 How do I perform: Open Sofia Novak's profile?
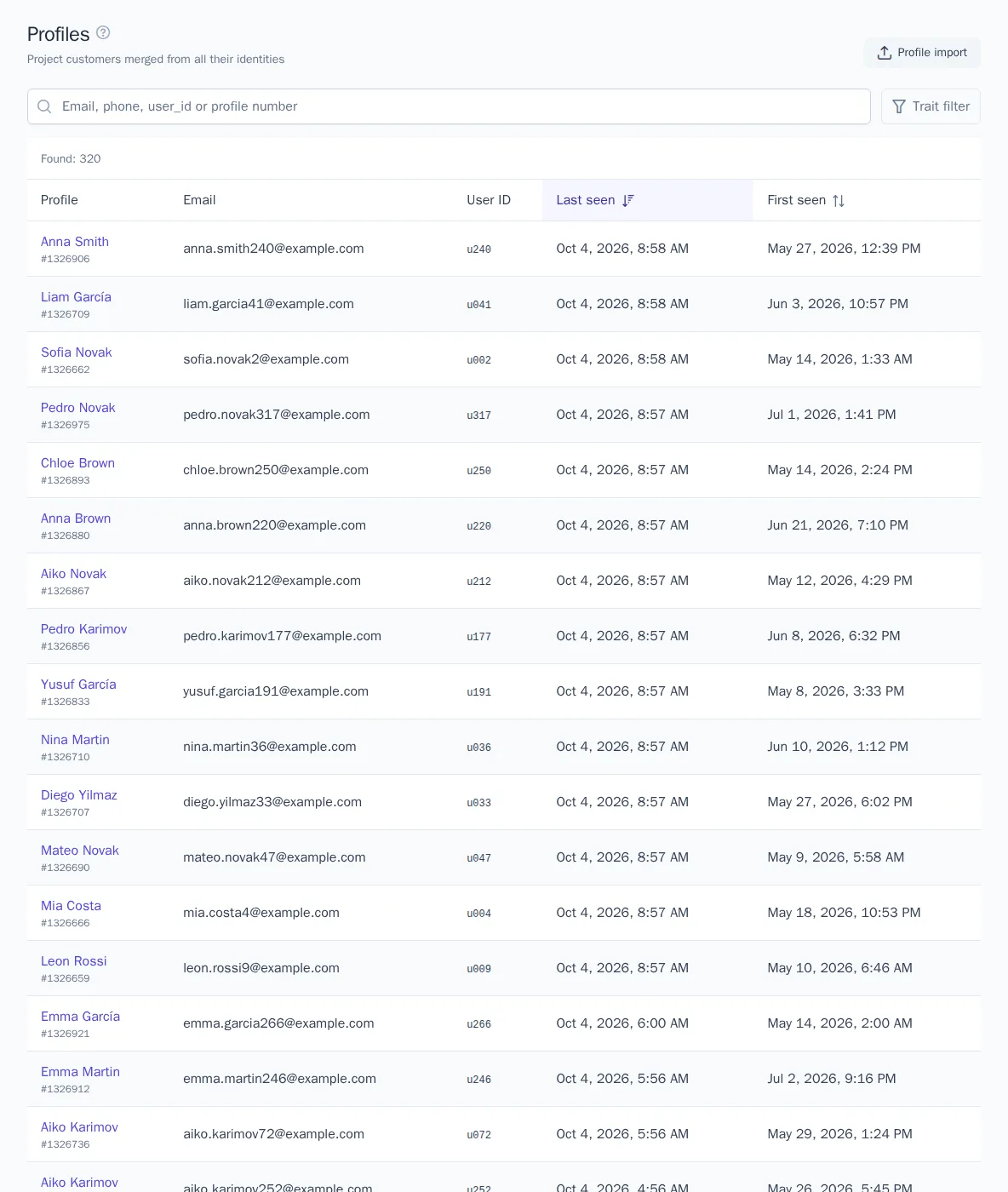[77, 352]
